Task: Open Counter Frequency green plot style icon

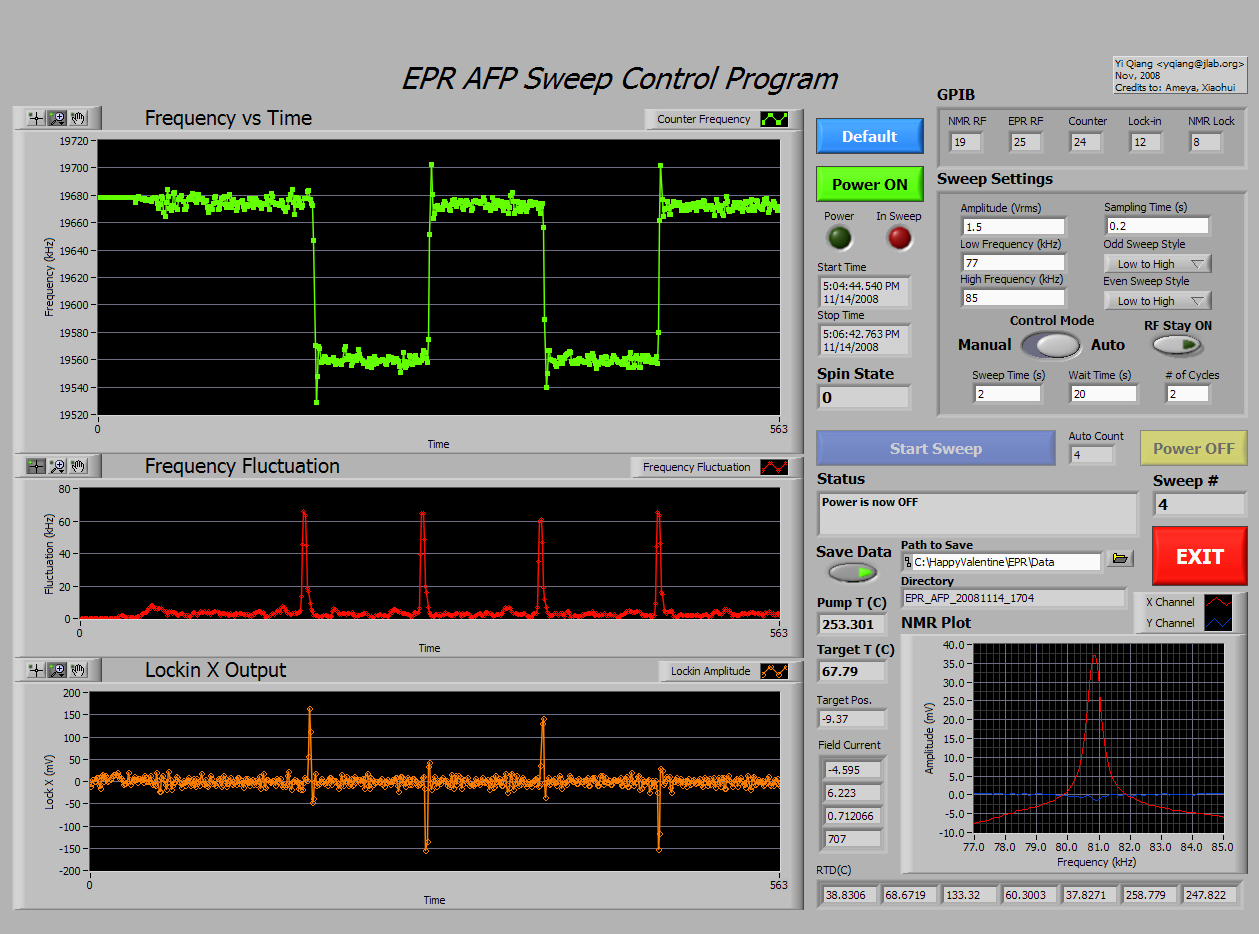Action: [774, 119]
